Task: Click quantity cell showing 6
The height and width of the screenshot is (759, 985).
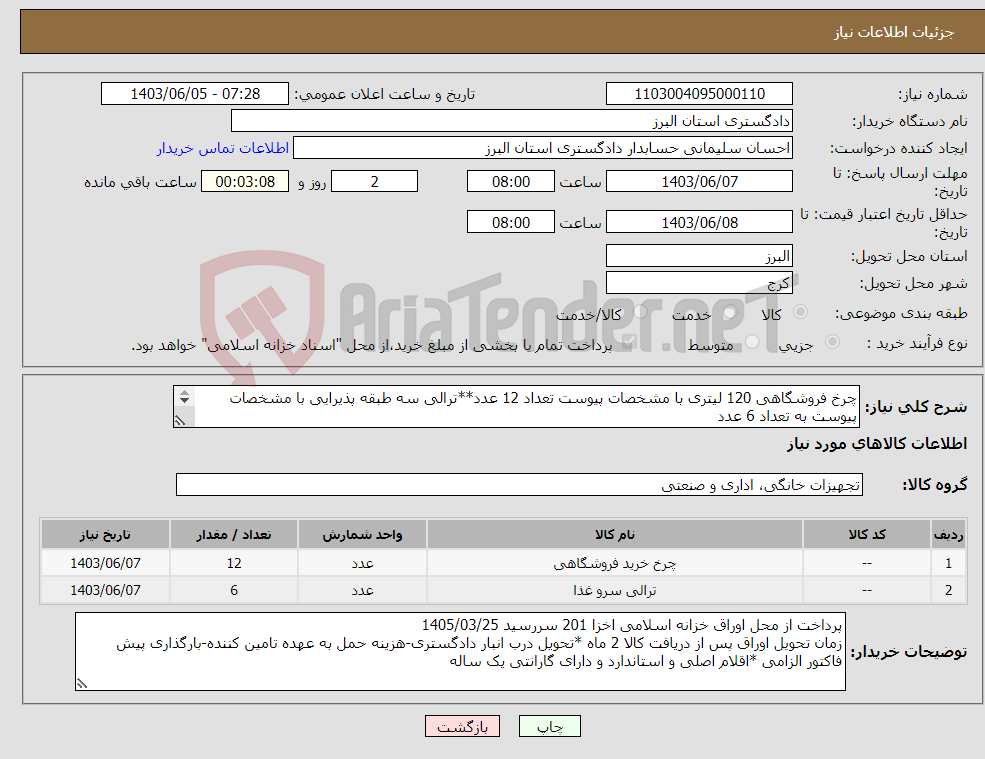Action: [x=234, y=590]
